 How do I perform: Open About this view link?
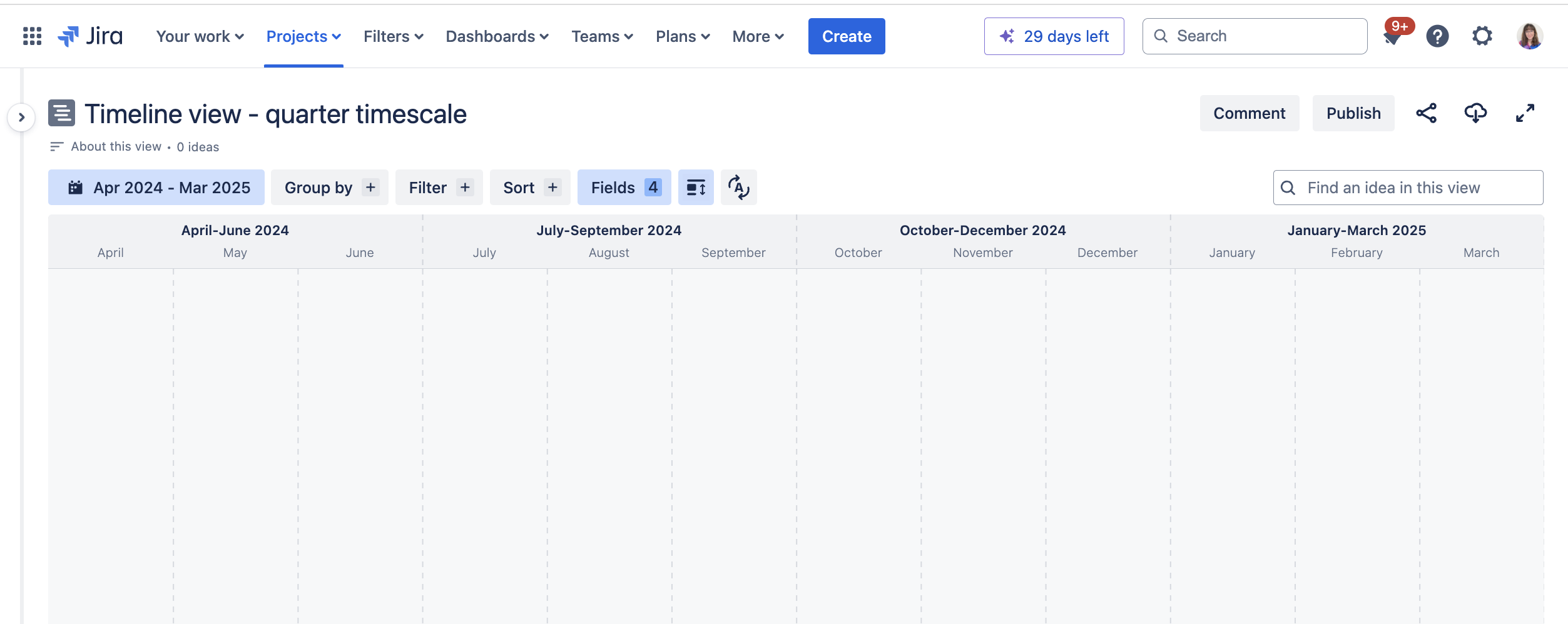(115, 146)
